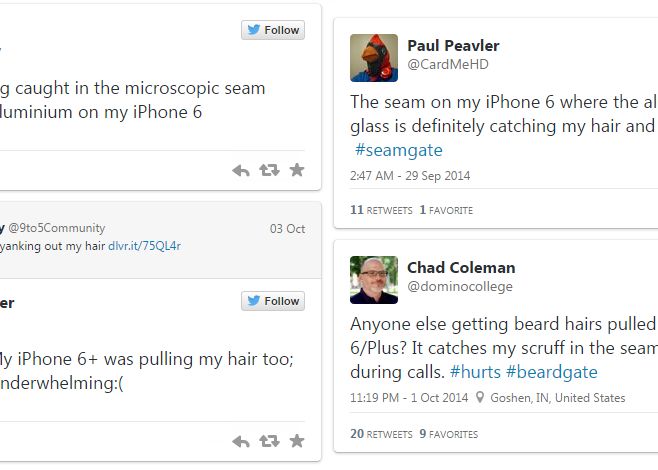
Task: Open Paul Peavler's avatar picture
Action: [374, 57]
